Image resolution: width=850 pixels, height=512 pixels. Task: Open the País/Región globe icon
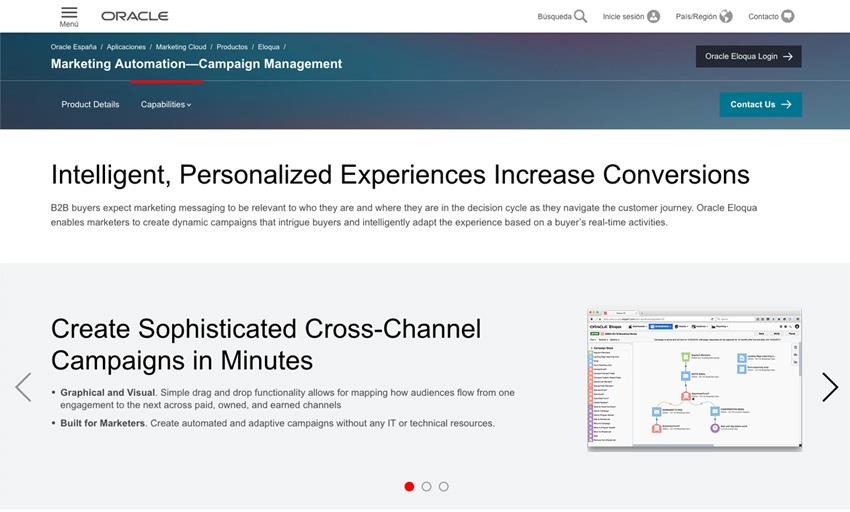726,16
